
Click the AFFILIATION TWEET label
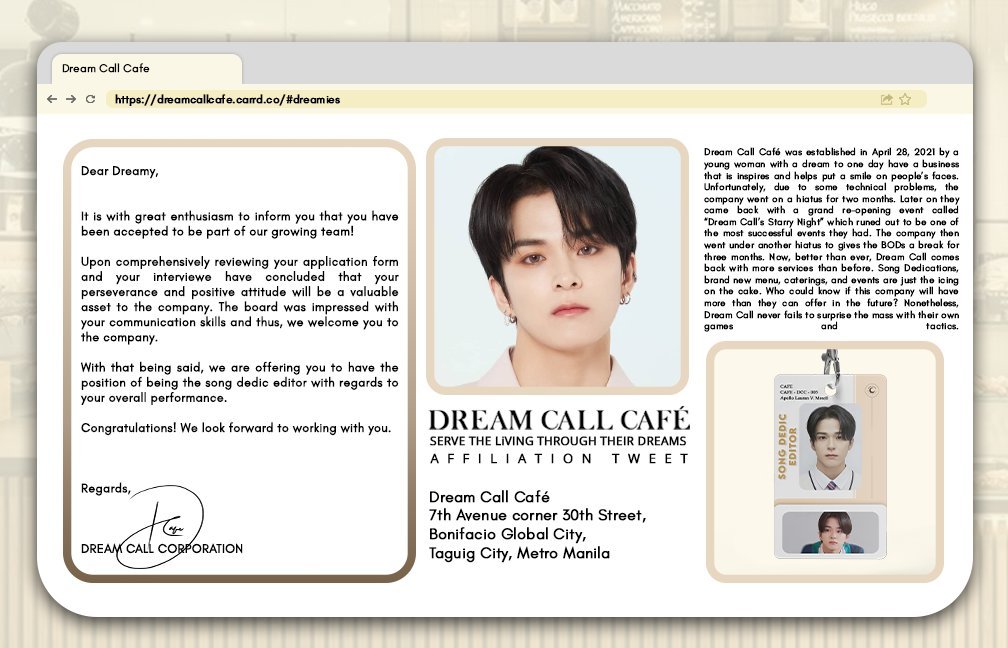tap(558, 457)
